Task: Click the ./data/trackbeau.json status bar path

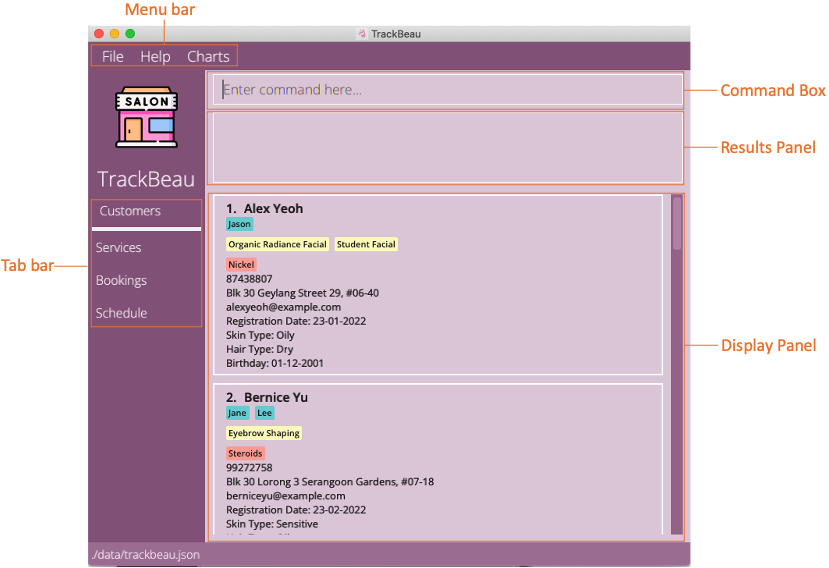Action: (x=145, y=555)
